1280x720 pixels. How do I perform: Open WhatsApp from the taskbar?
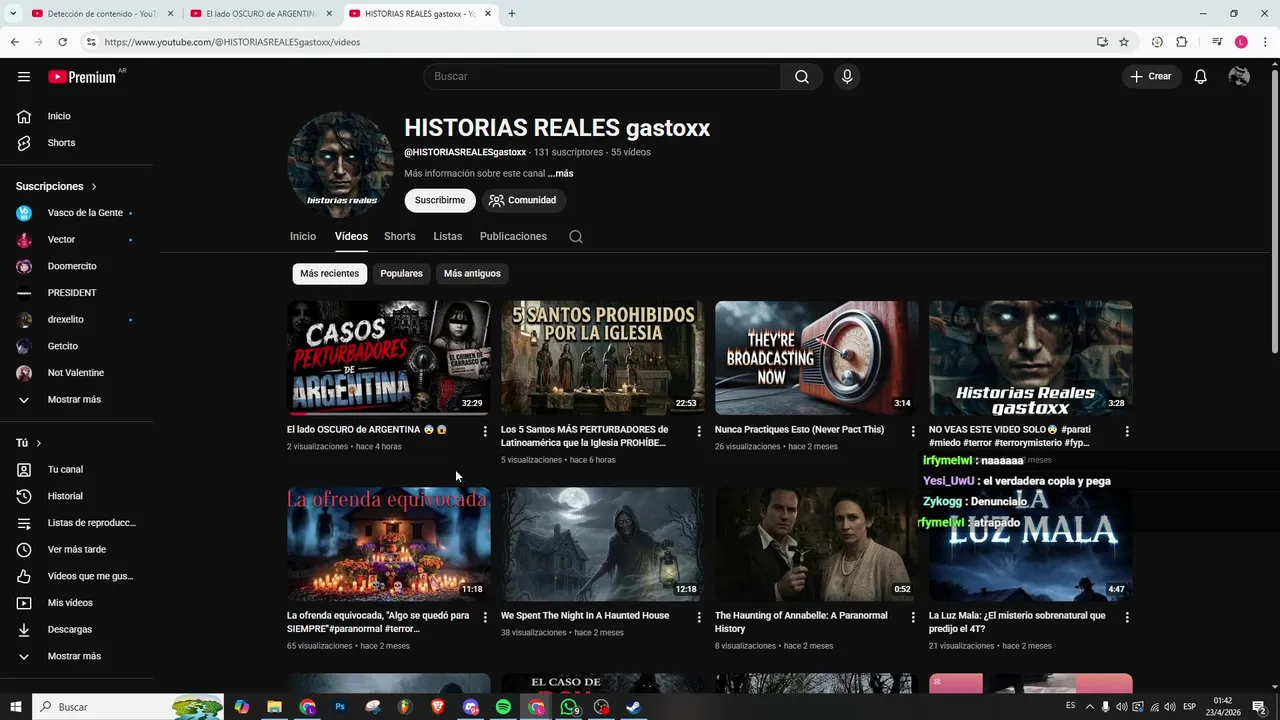click(x=569, y=707)
